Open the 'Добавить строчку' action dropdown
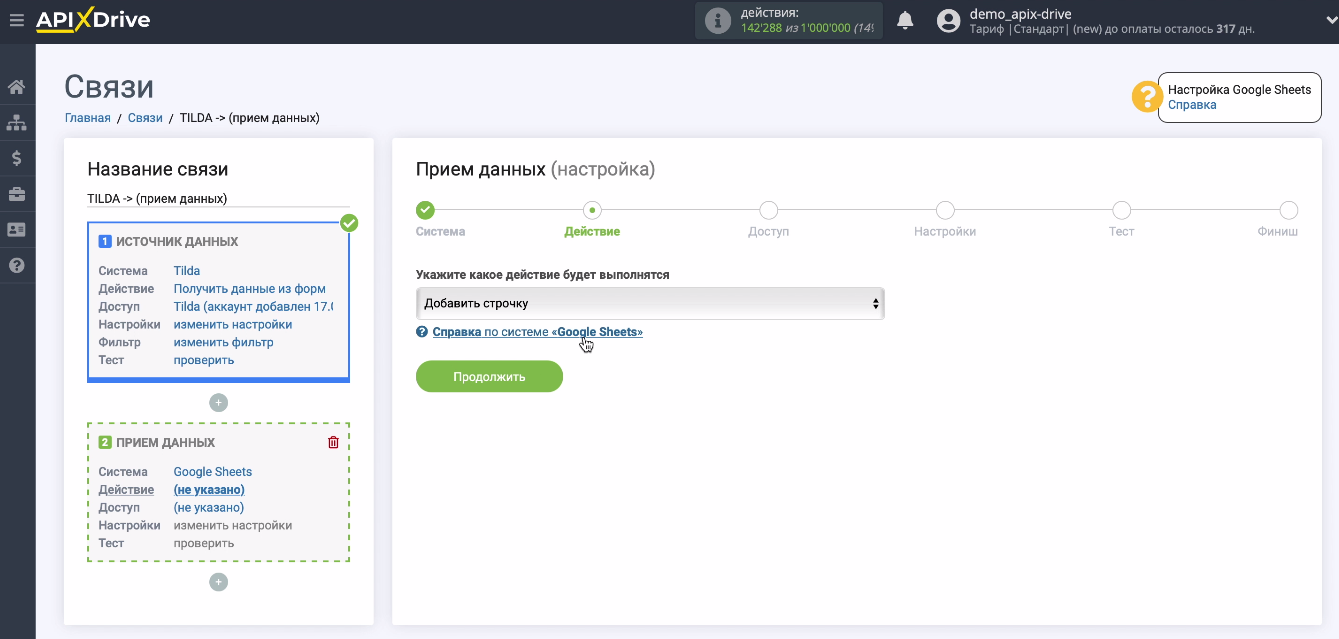Screen dimensions: 1339x639 pos(650,303)
